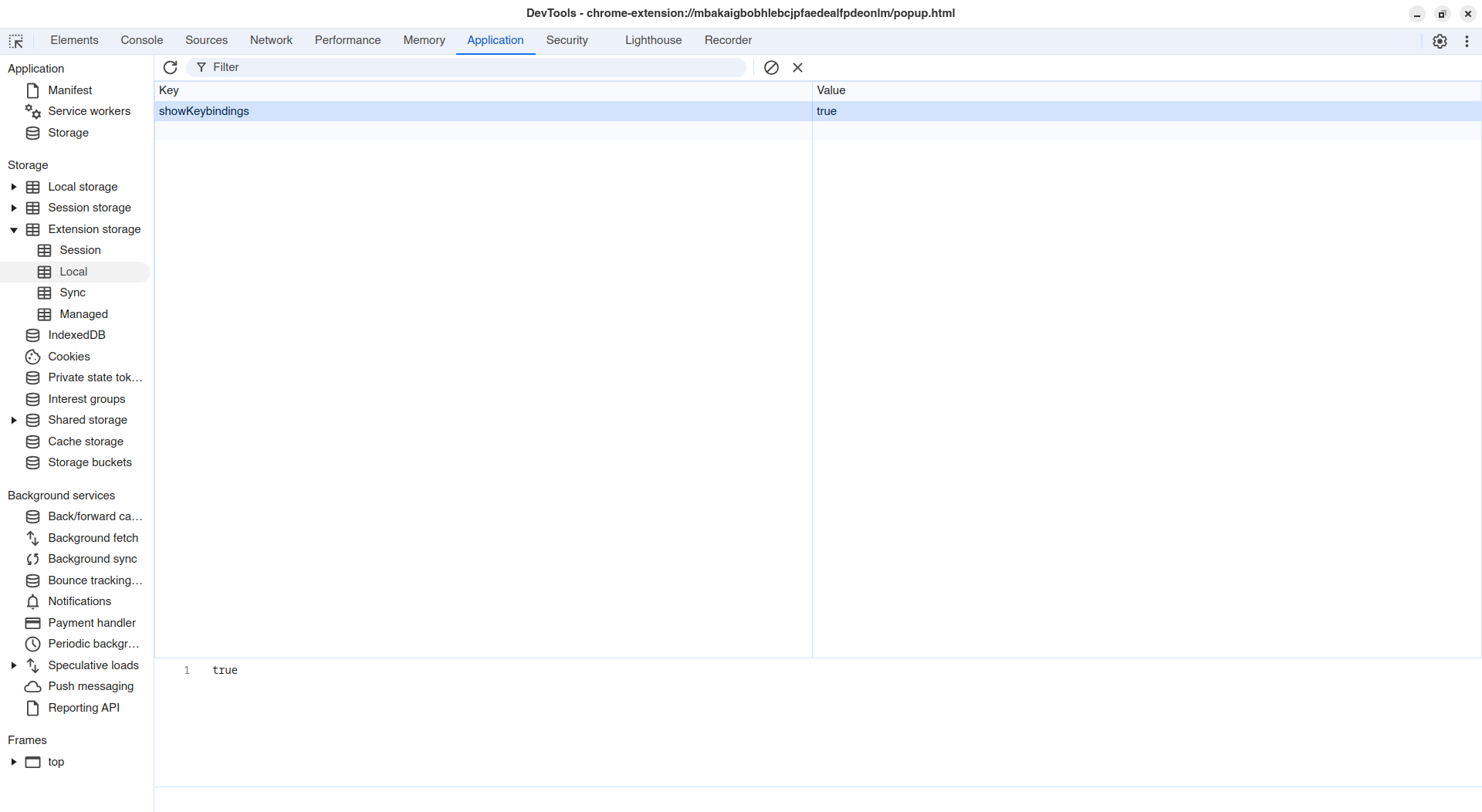1482x812 pixels.
Task: Click the refresh storage icon
Action: coord(171,68)
